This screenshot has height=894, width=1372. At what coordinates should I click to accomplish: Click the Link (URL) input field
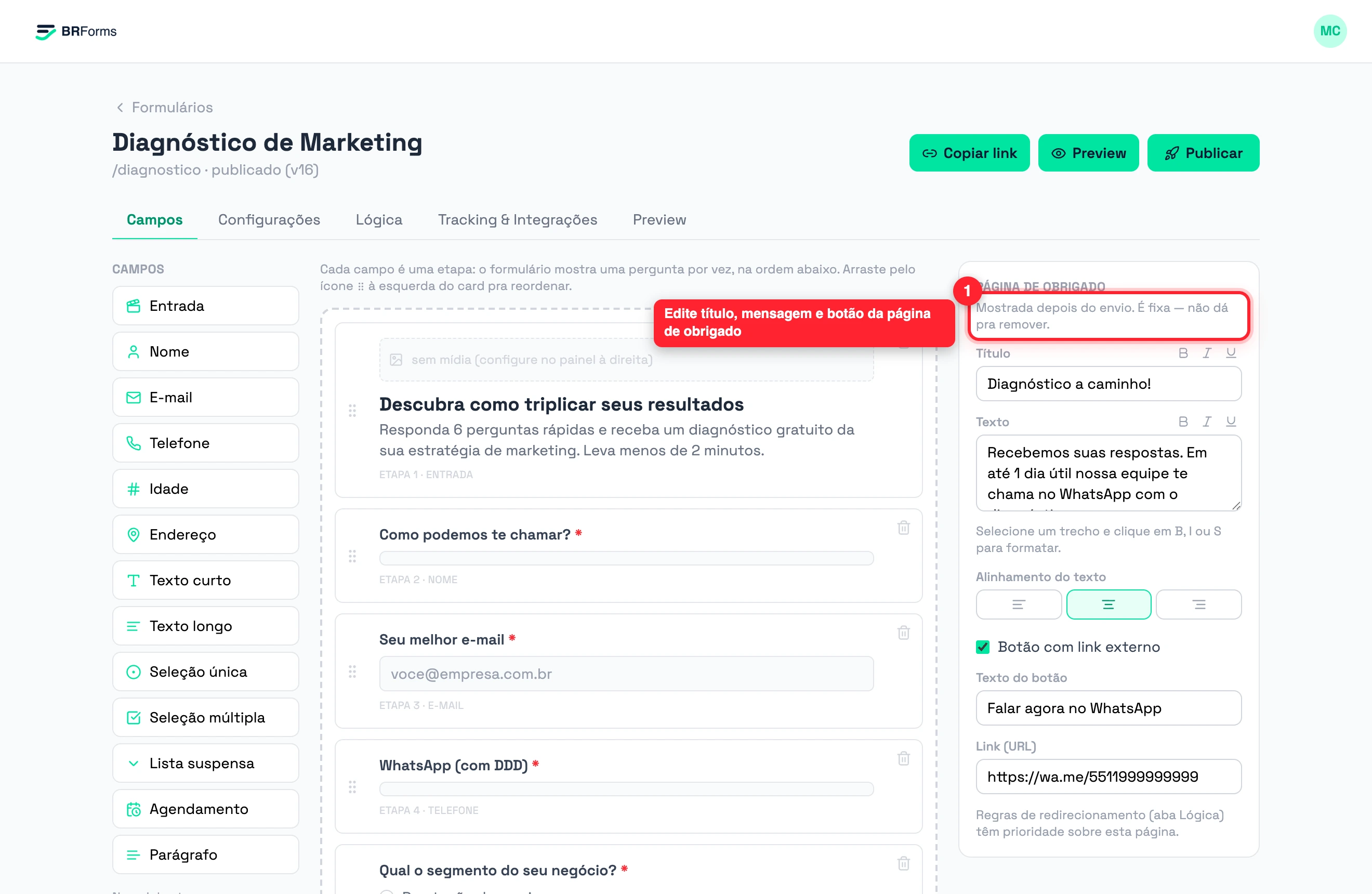1108,777
